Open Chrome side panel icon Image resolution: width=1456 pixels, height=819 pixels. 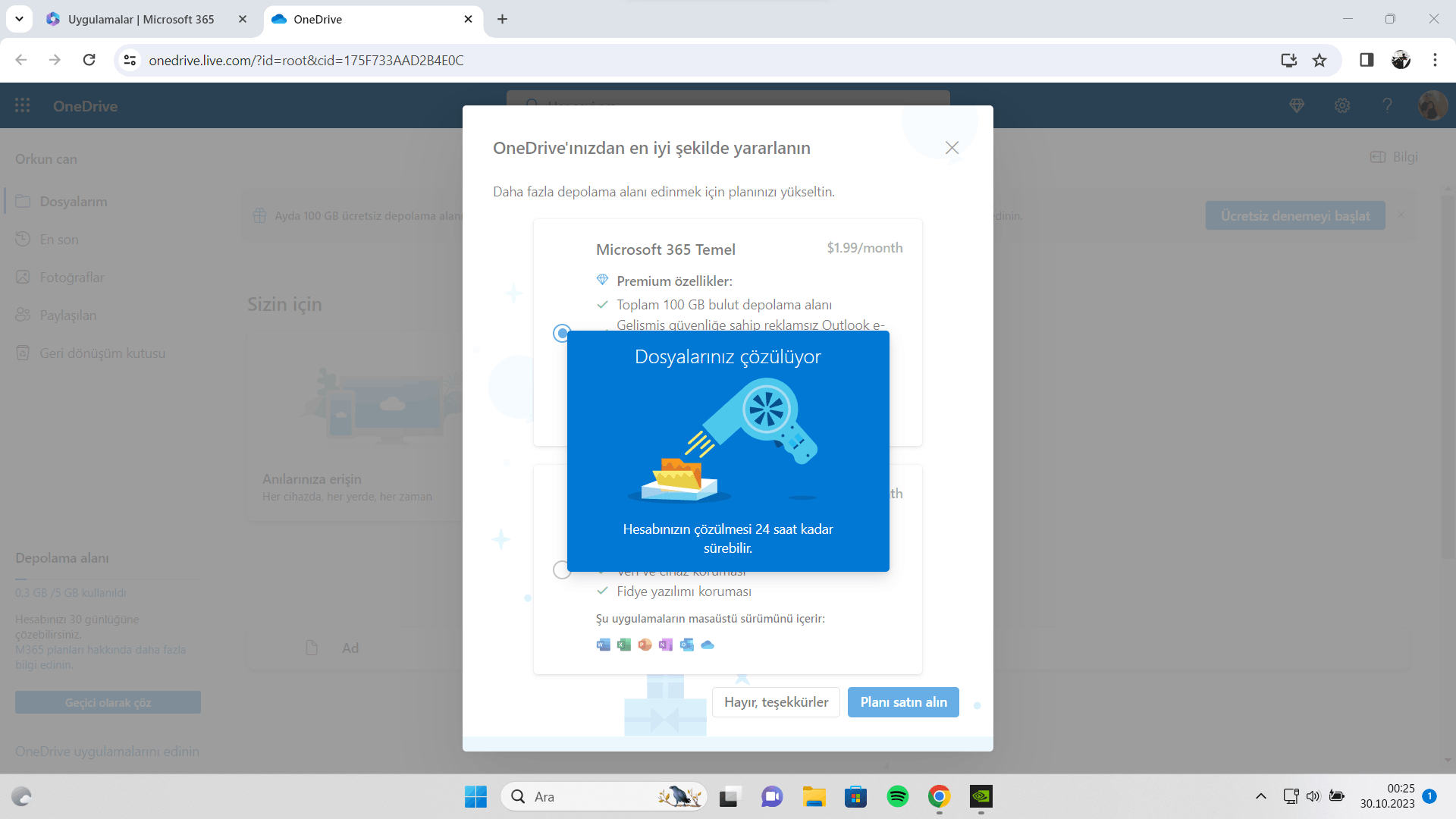pos(1367,60)
